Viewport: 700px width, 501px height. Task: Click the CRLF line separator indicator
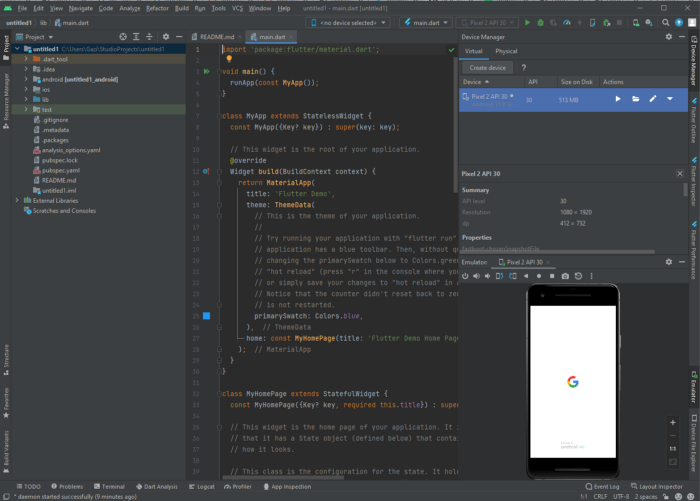click(600, 497)
